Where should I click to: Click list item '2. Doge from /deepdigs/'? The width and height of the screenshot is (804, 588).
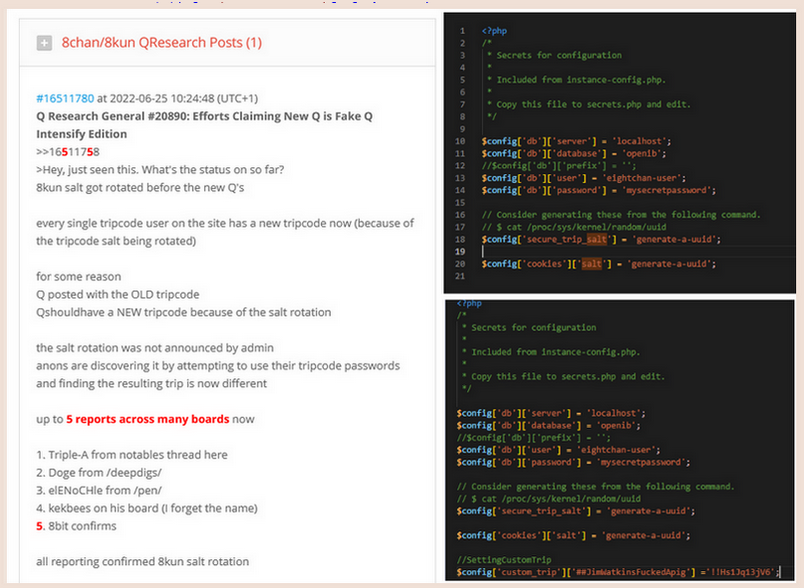(99, 473)
